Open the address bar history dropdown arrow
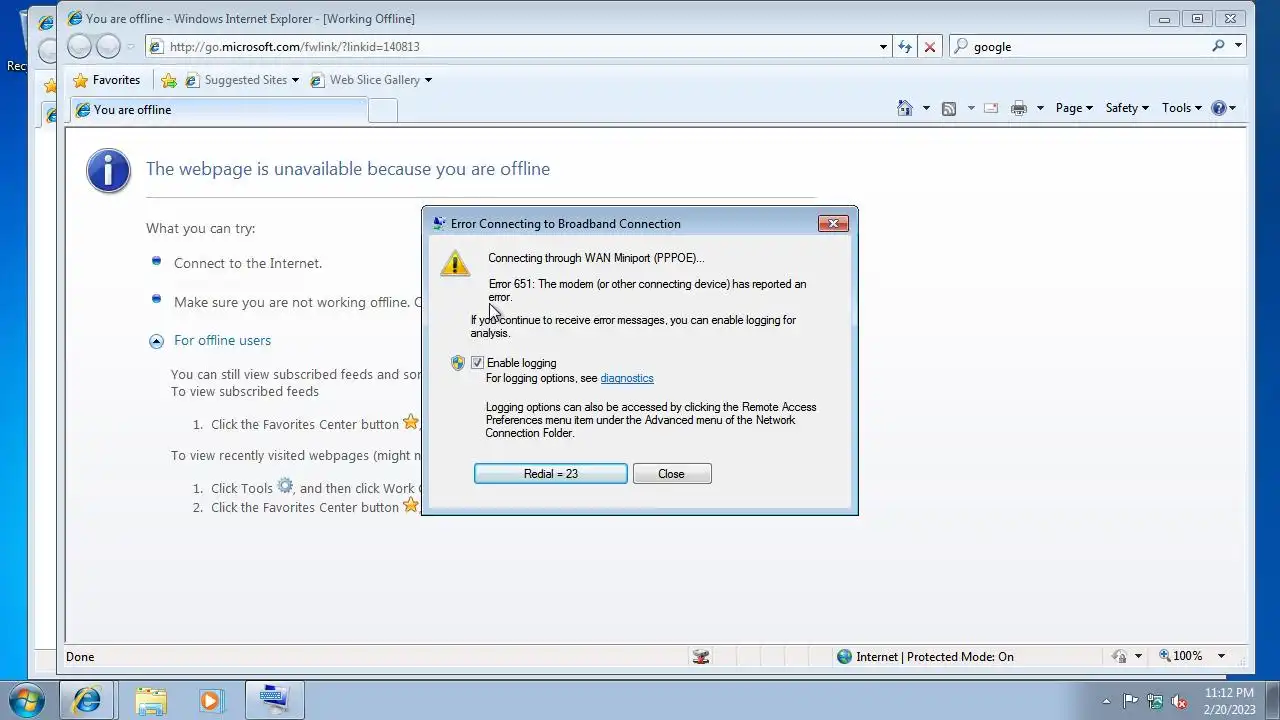 pyautogui.click(x=883, y=46)
